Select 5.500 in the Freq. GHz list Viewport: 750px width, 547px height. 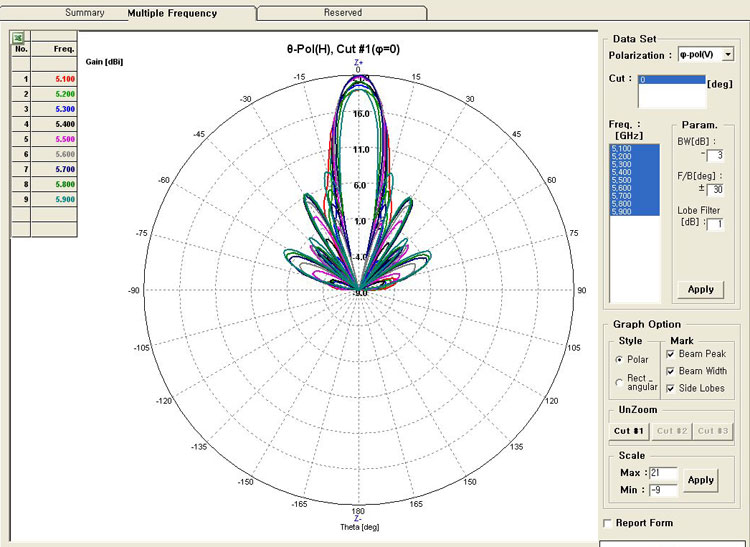634,180
